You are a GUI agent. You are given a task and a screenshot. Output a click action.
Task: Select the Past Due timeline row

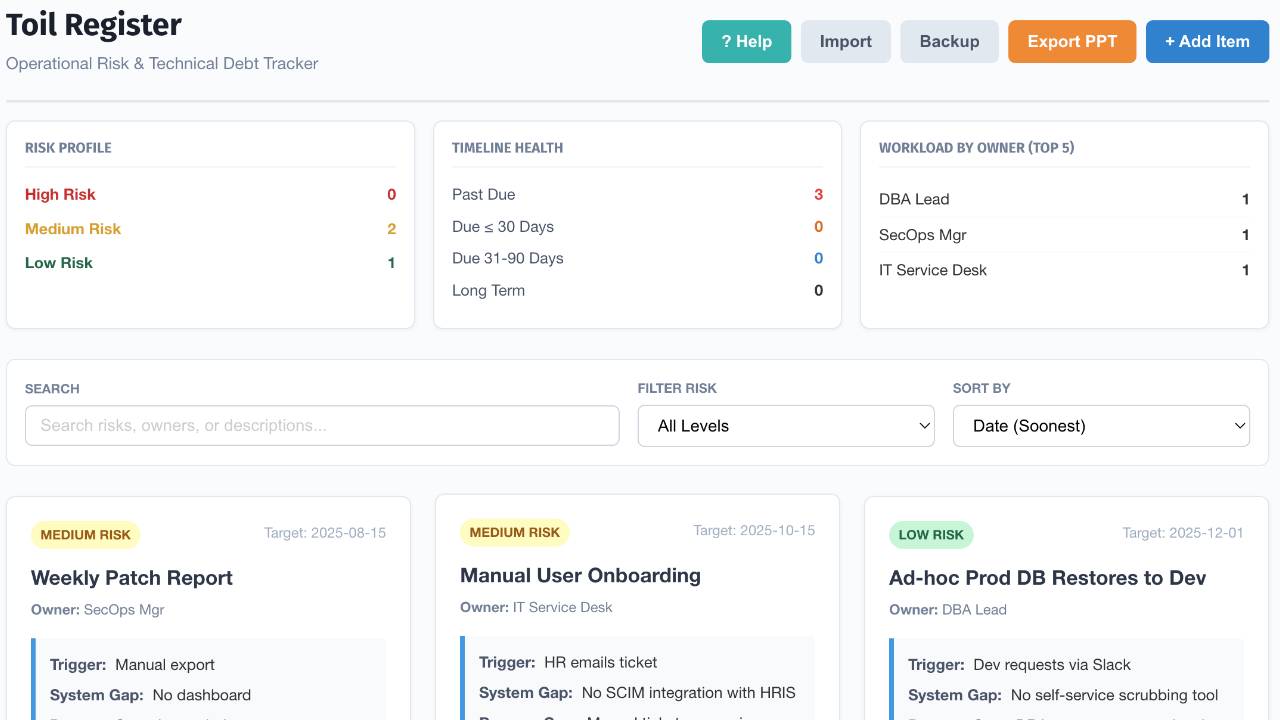coord(637,194)
